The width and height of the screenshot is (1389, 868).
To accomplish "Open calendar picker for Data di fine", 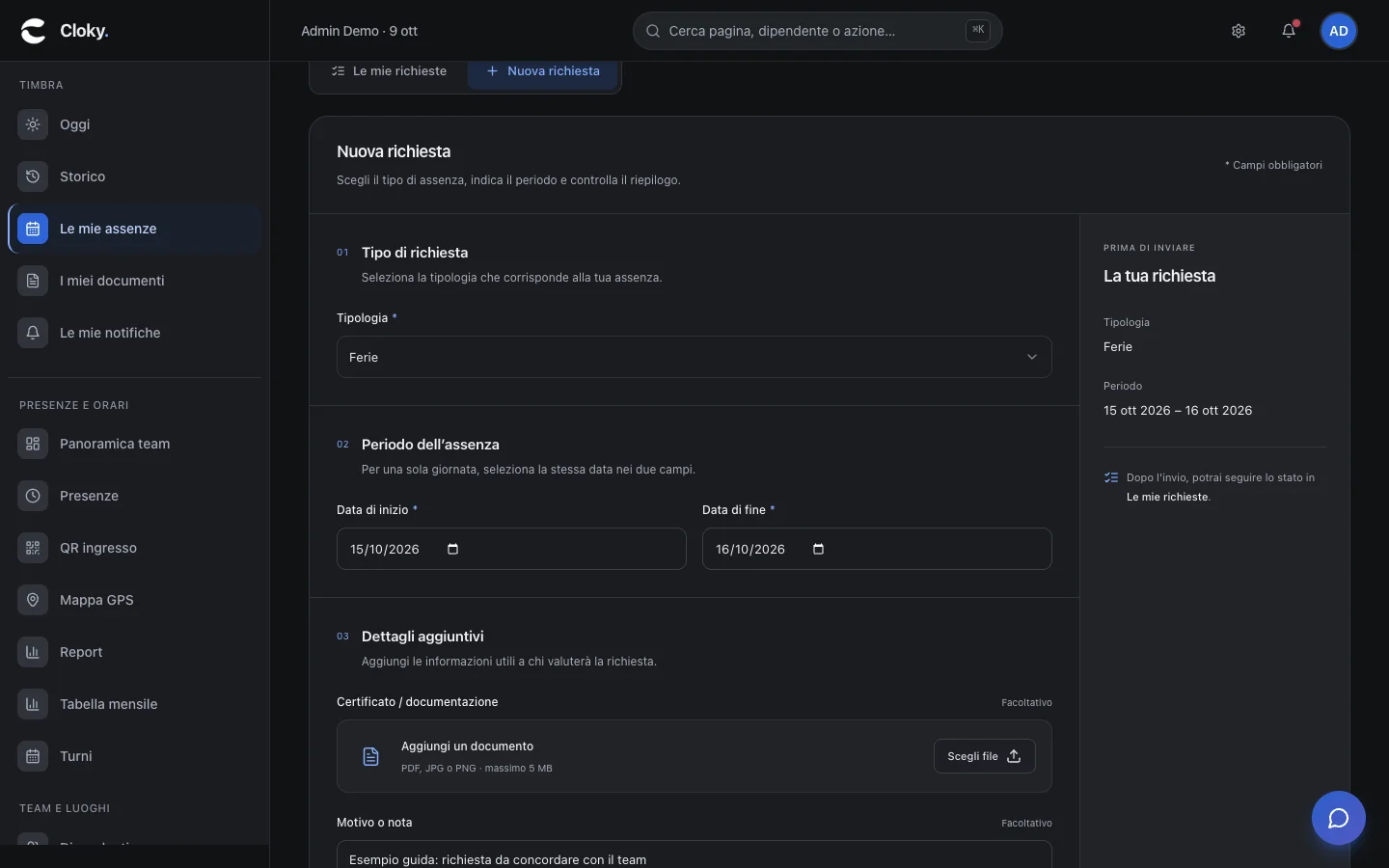I will click(x=819, y=549).
